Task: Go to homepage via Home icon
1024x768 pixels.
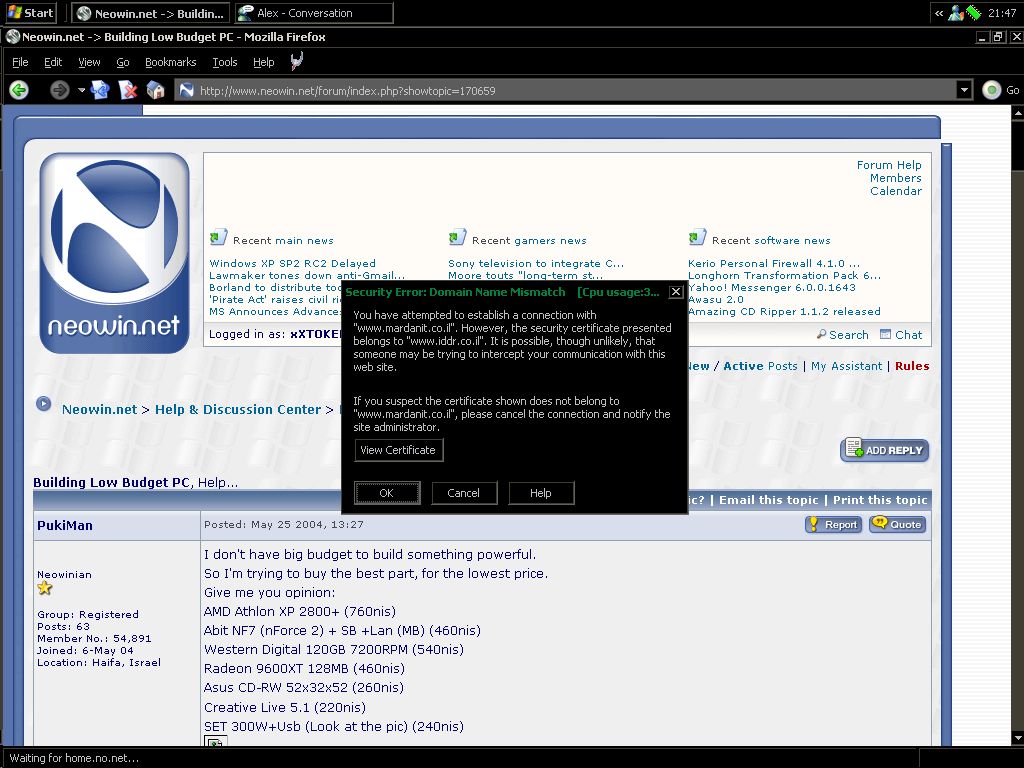Action: [x=155, y=90]
